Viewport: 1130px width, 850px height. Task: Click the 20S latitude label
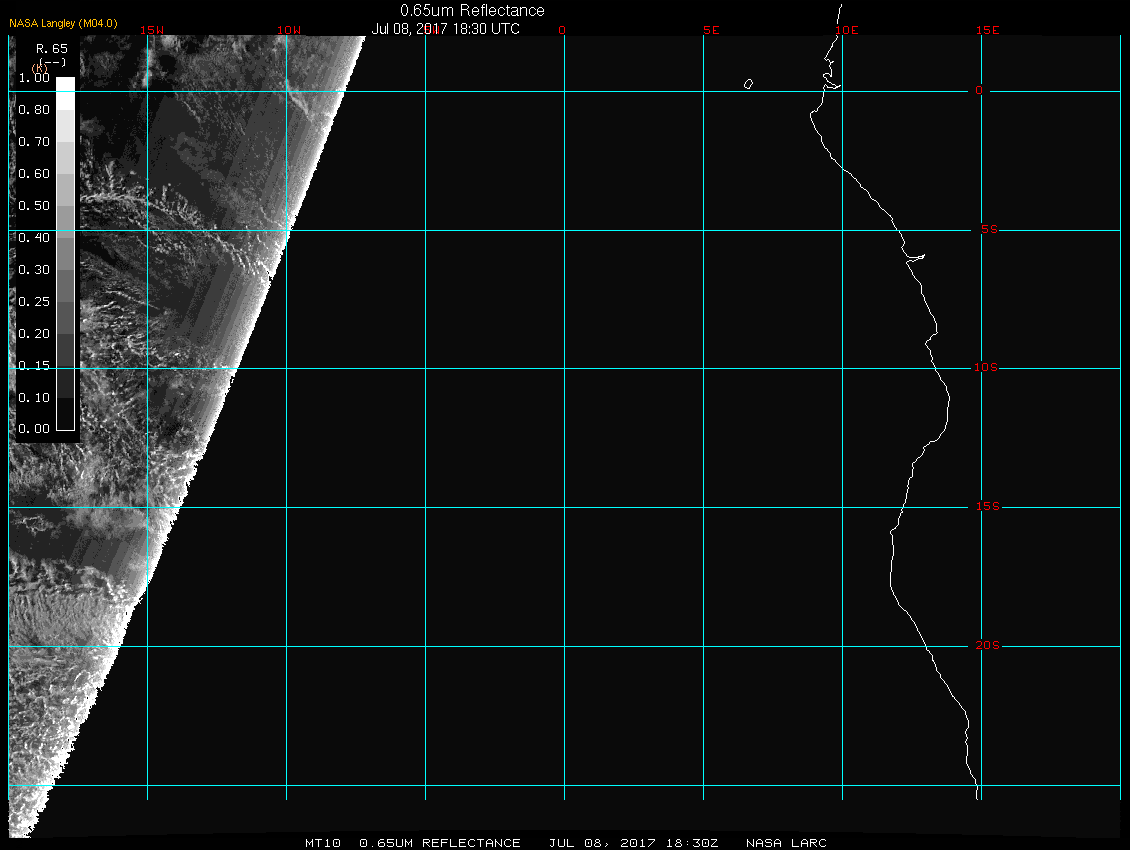[x=986, y=646]
